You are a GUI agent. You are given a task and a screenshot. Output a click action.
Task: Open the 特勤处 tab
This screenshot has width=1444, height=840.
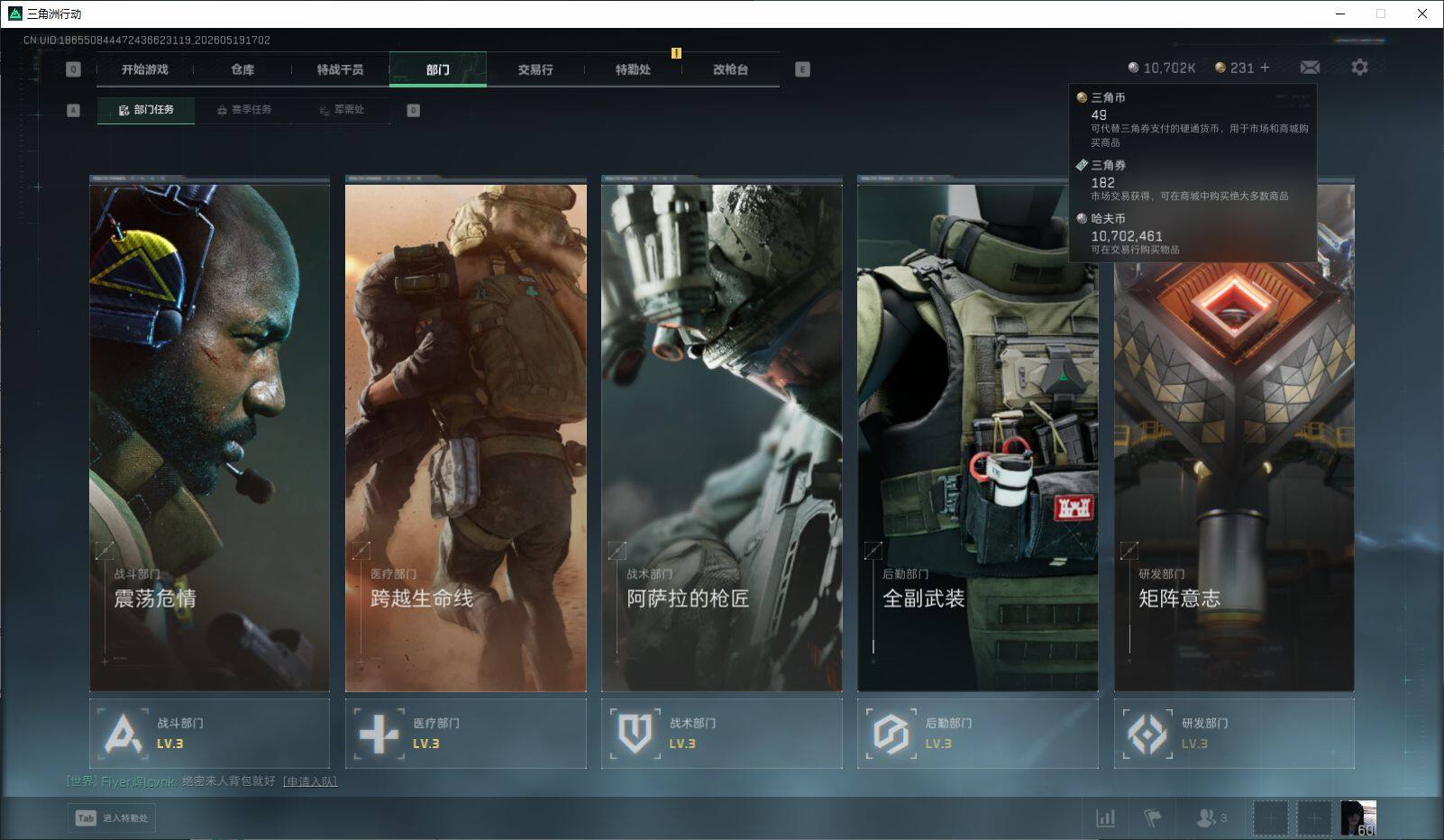click(x=633, y=69)
